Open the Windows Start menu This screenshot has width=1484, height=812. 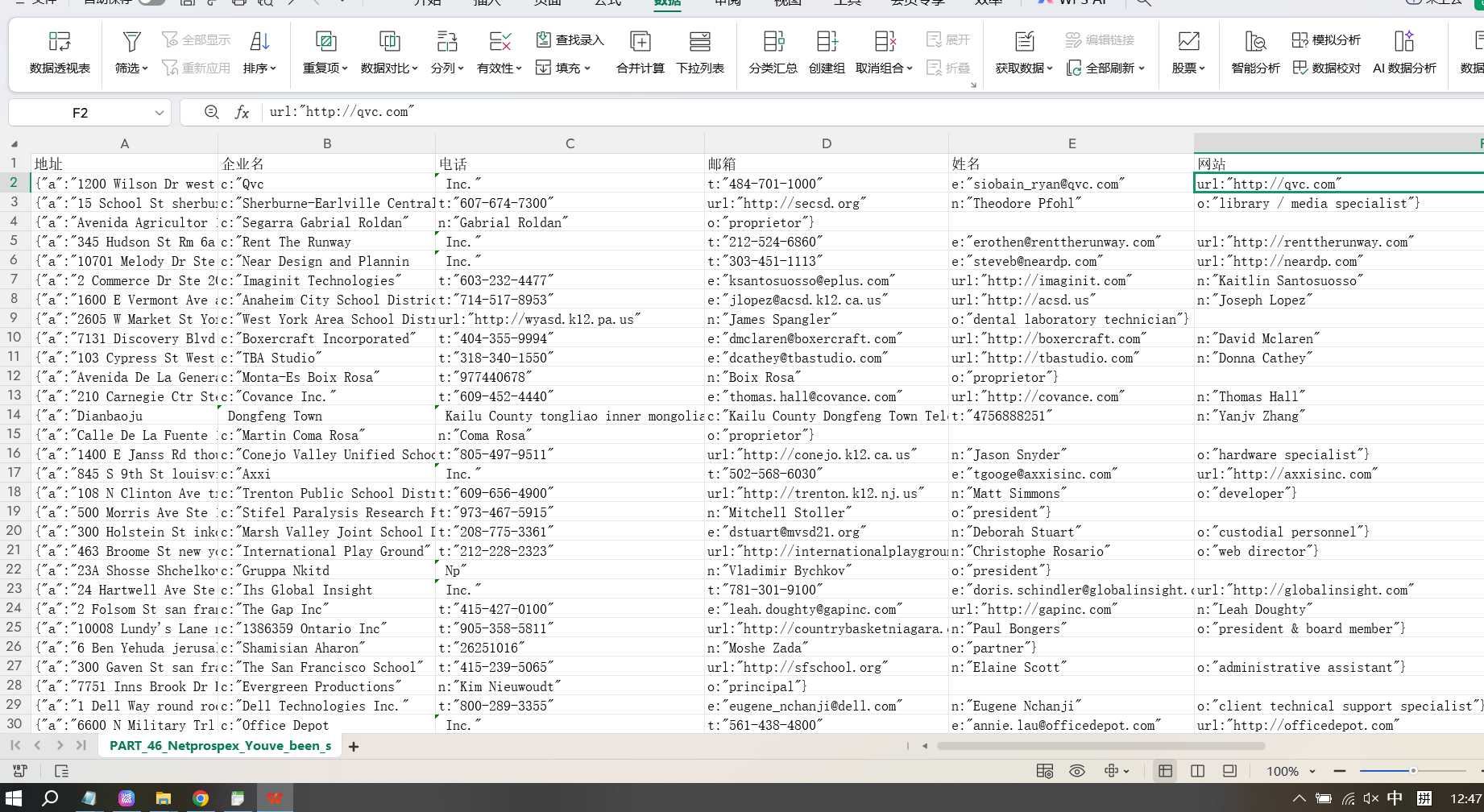(14, 797)
